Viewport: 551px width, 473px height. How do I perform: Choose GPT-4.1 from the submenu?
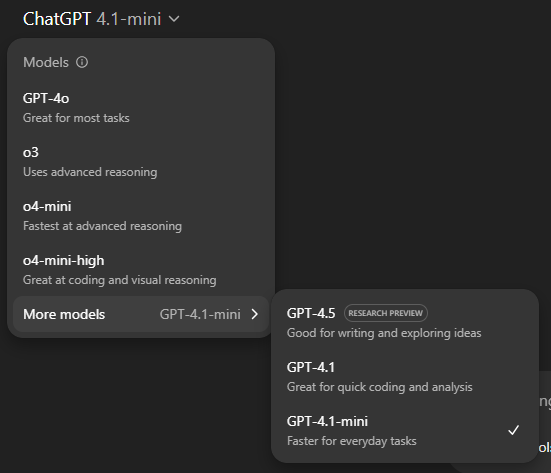(405, 377)
